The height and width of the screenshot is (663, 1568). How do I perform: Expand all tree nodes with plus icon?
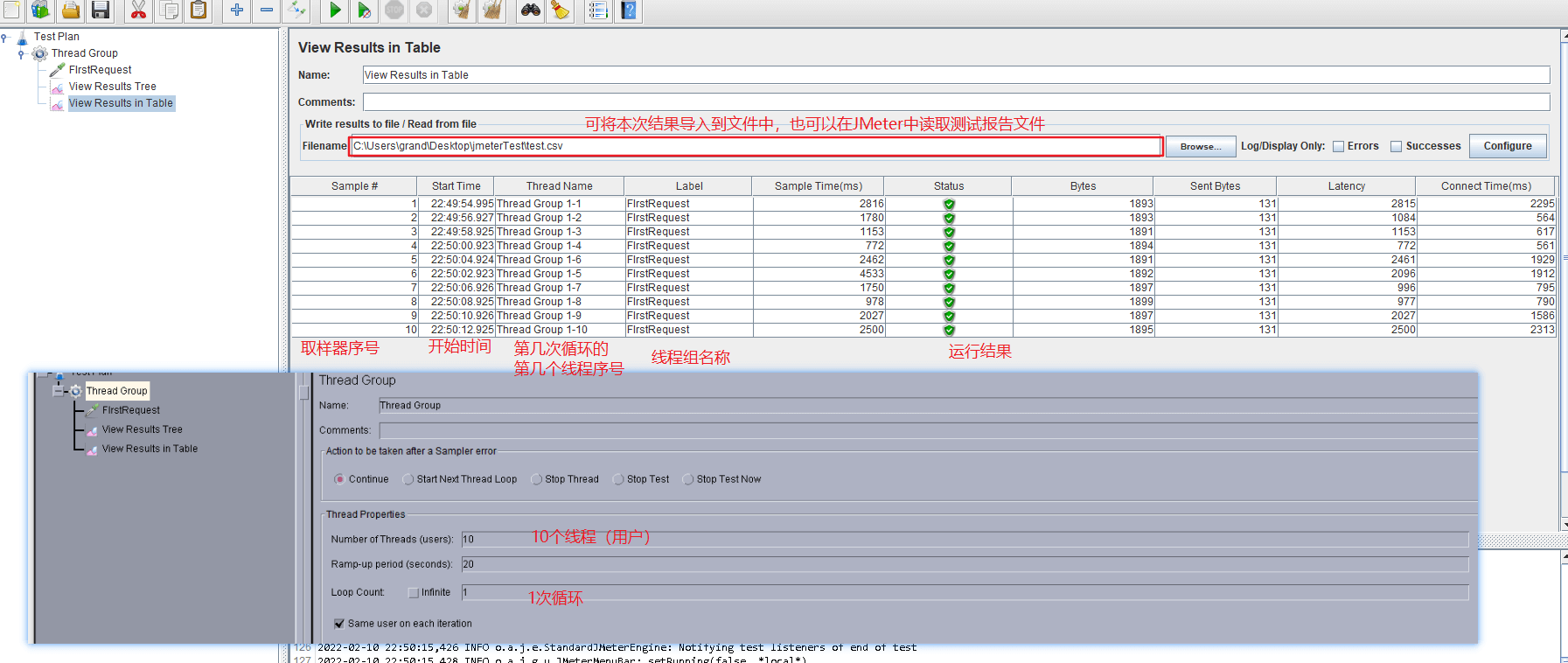[236, 10]
